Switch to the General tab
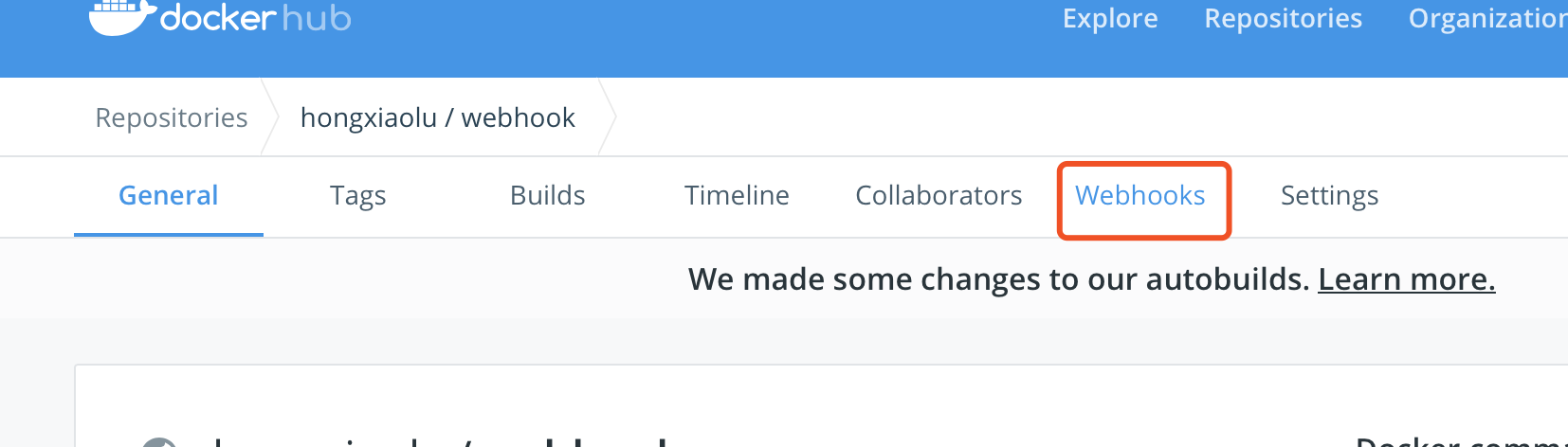Screen dimensions: 1568x447 [x=169, y=196]
